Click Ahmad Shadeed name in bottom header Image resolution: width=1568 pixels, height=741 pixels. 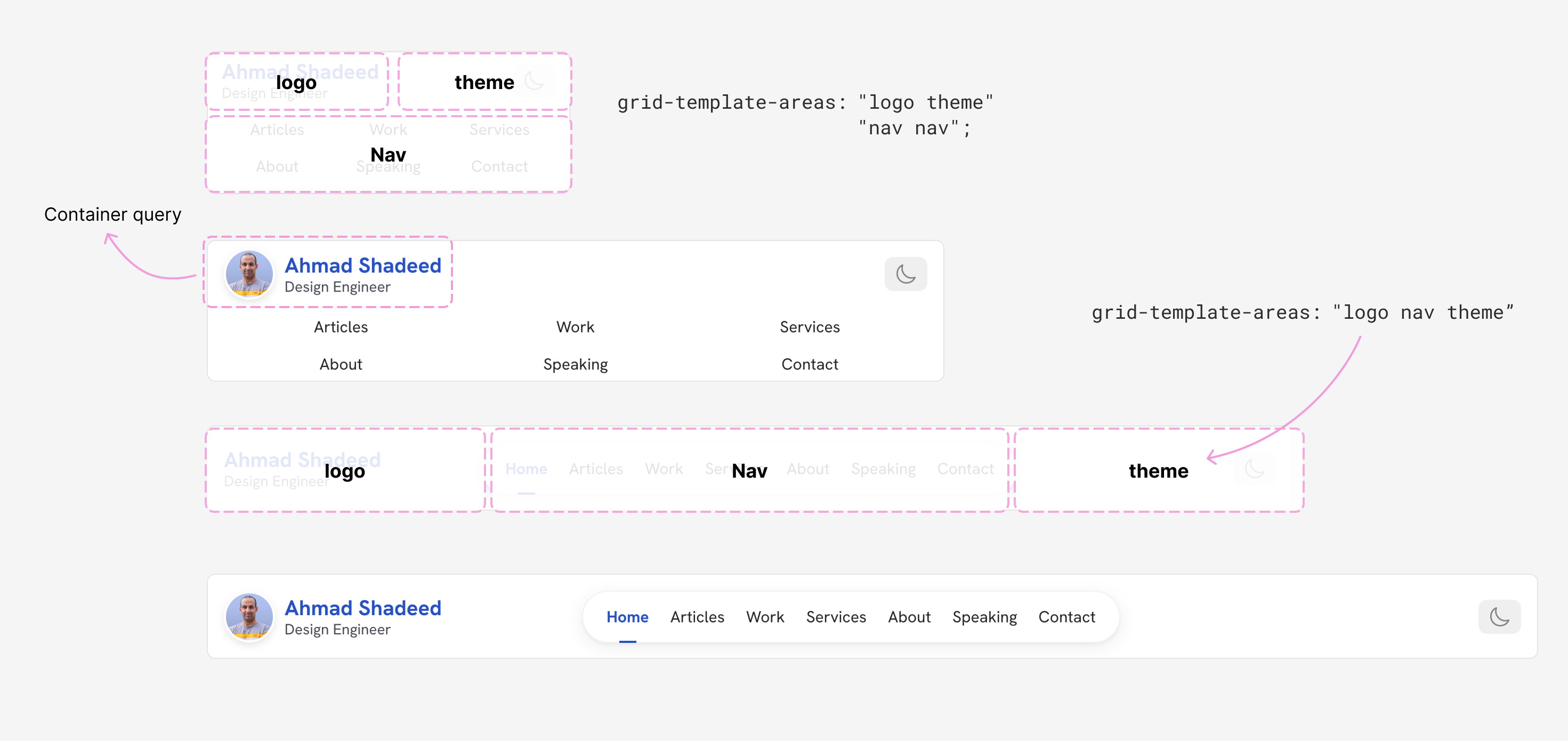click(x=363, y=608)
